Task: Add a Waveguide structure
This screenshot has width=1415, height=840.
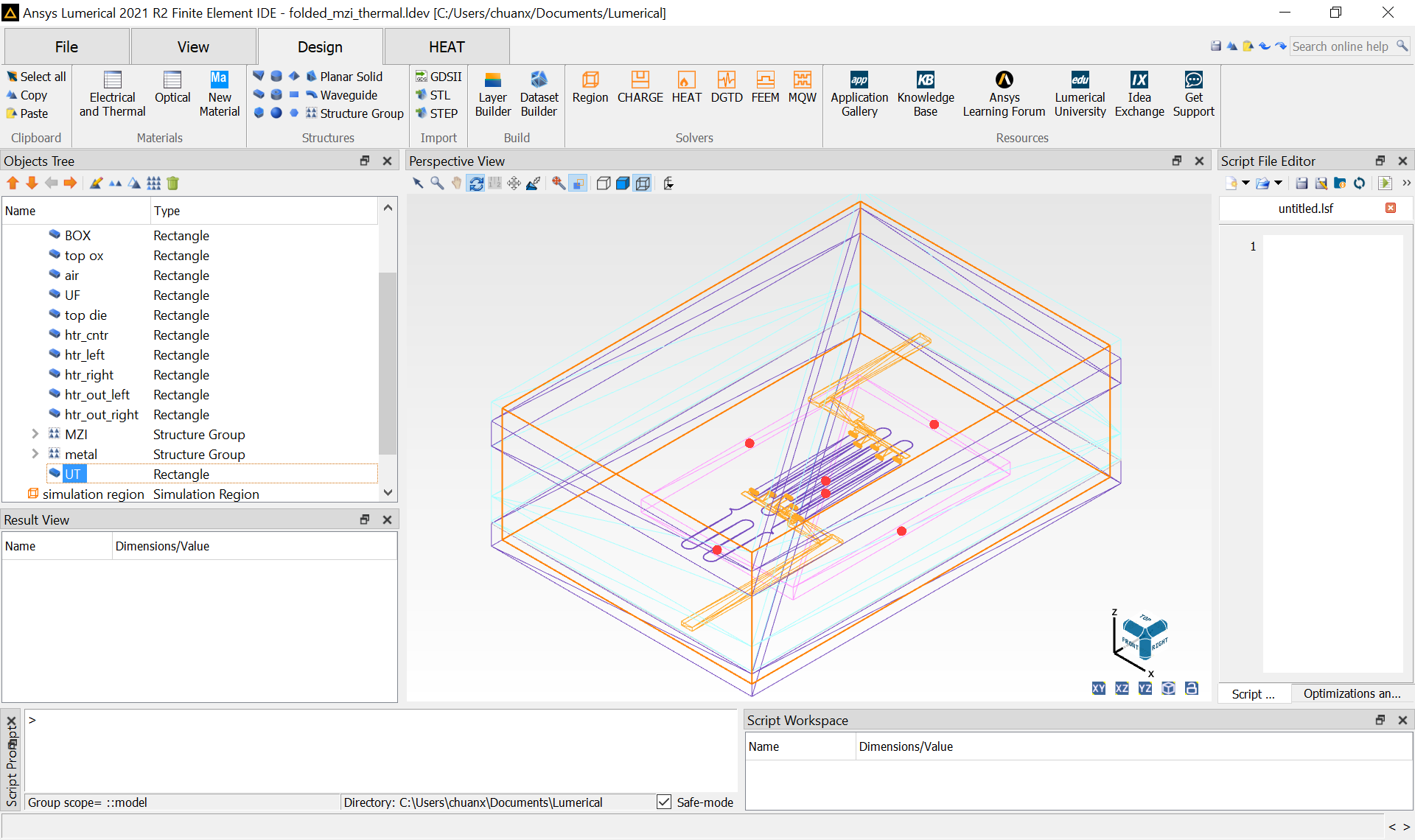Action: [342, 95]
